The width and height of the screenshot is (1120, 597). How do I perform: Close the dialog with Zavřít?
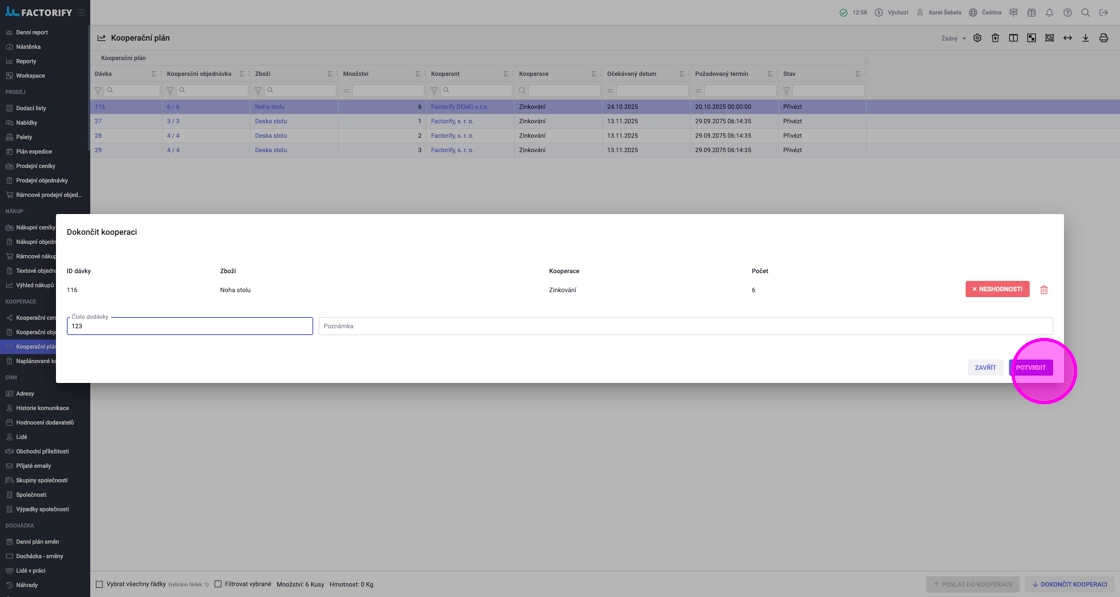tap(985, 368)
